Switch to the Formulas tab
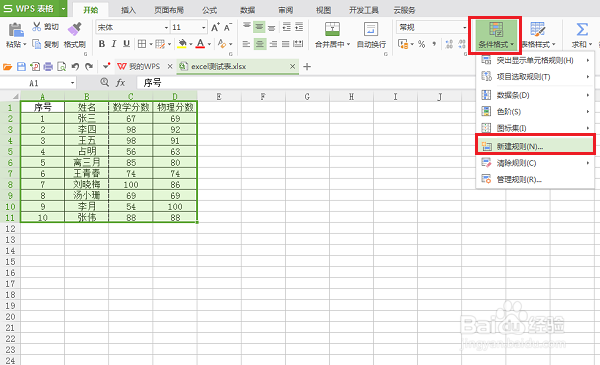This screenshot has width=600, height=365. click(209, 10)
